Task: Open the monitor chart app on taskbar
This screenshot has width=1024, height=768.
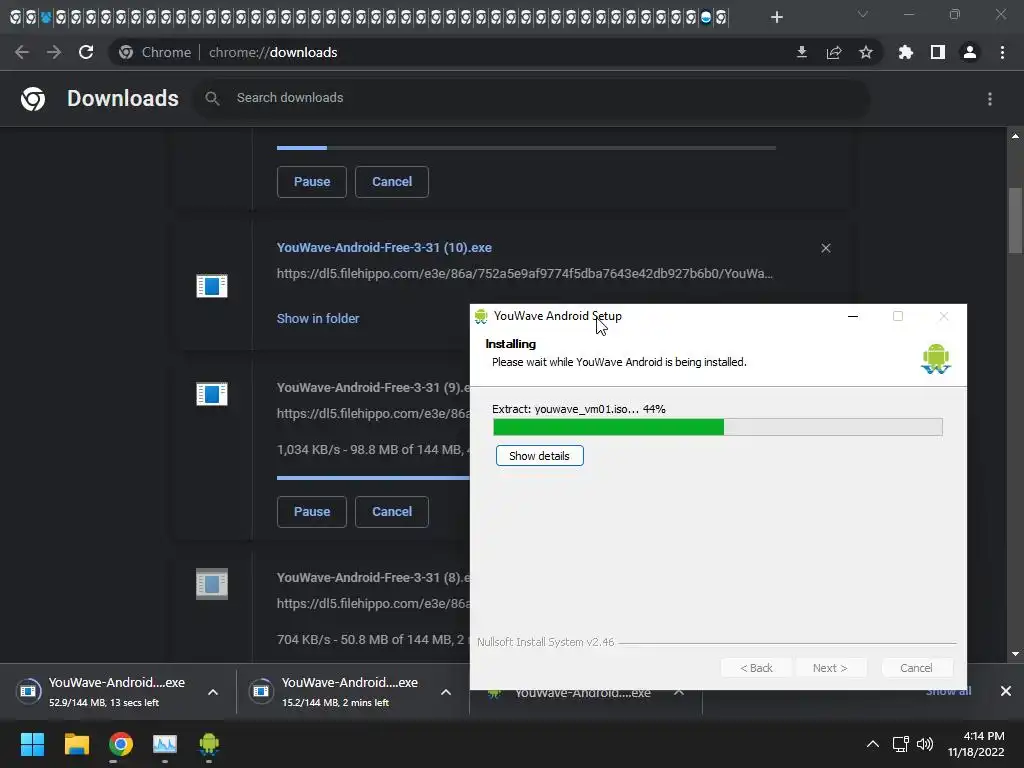Action: point(165,744)
